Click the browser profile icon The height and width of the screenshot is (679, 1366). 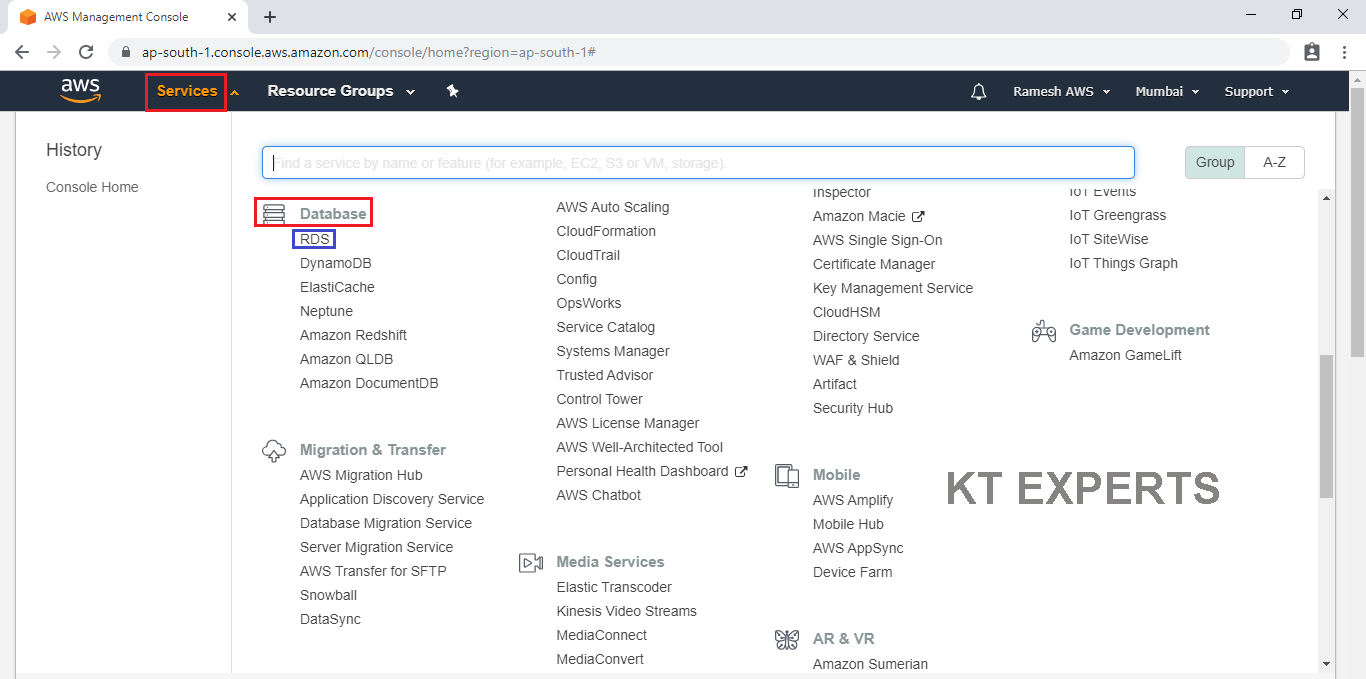pos(1312,52)
